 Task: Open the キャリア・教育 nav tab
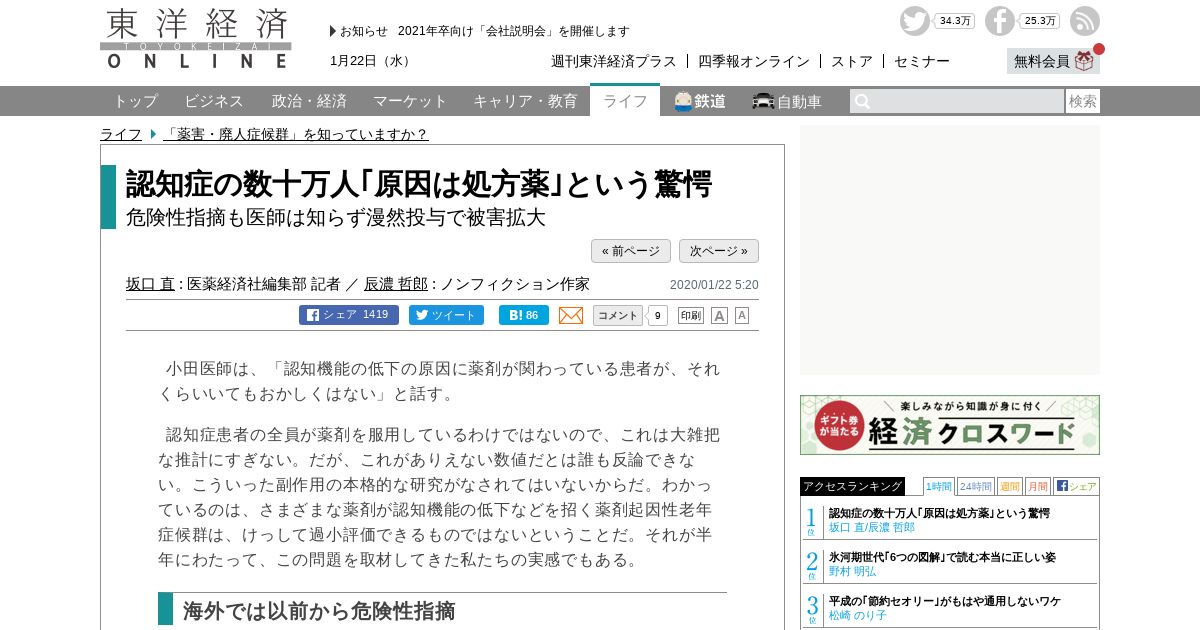point(525,101)
